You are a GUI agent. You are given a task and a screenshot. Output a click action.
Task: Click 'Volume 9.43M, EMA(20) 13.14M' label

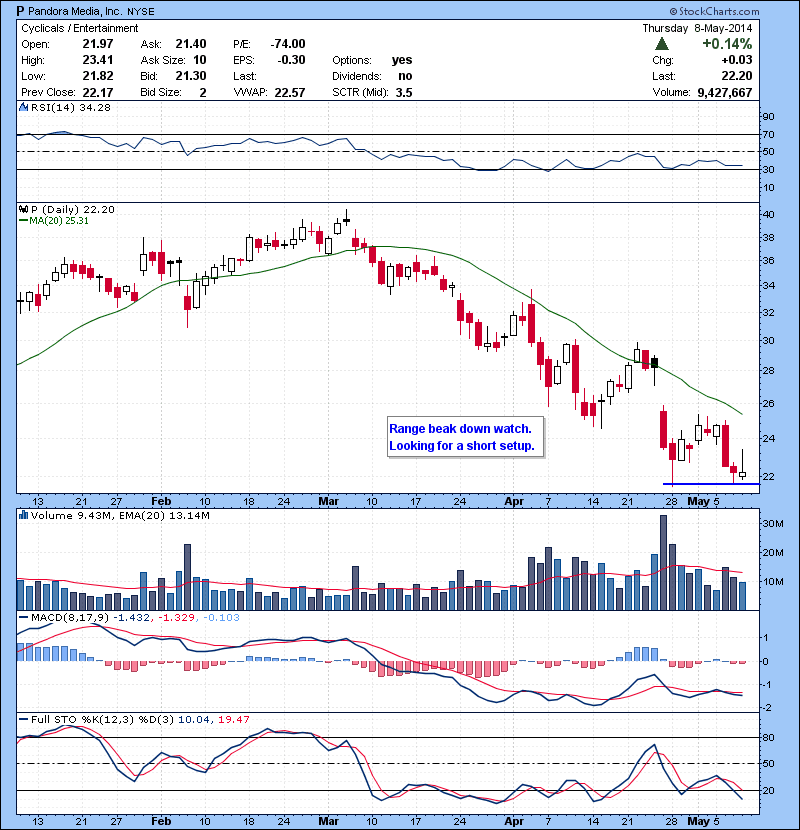point(120,515)
